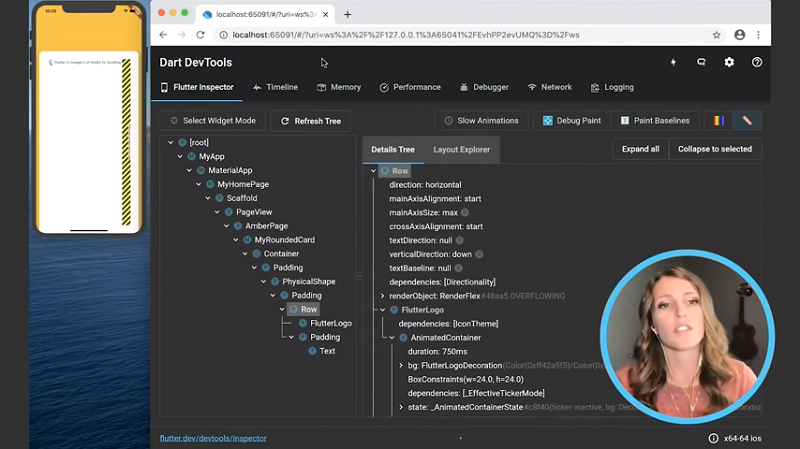Image resolution: width=800 pixels, height=449 pixels.
Task: Open Chrome profile avatar icon
Action: click(739, 35)
